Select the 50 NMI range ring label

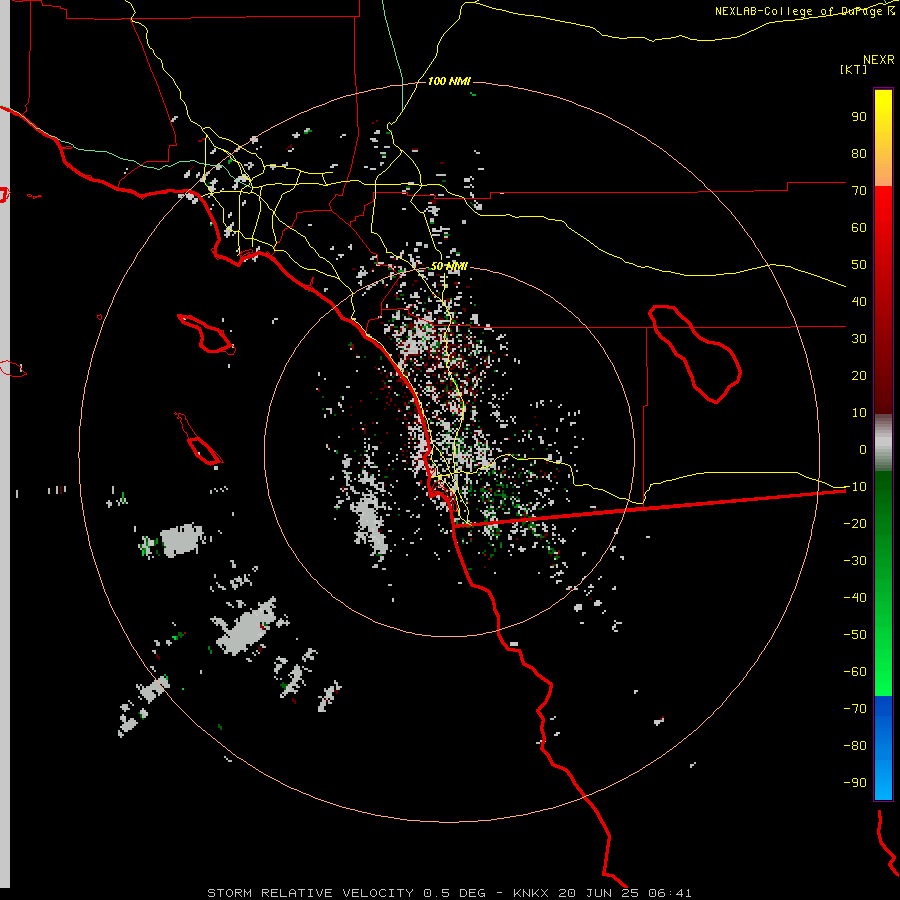coord(449,266)
